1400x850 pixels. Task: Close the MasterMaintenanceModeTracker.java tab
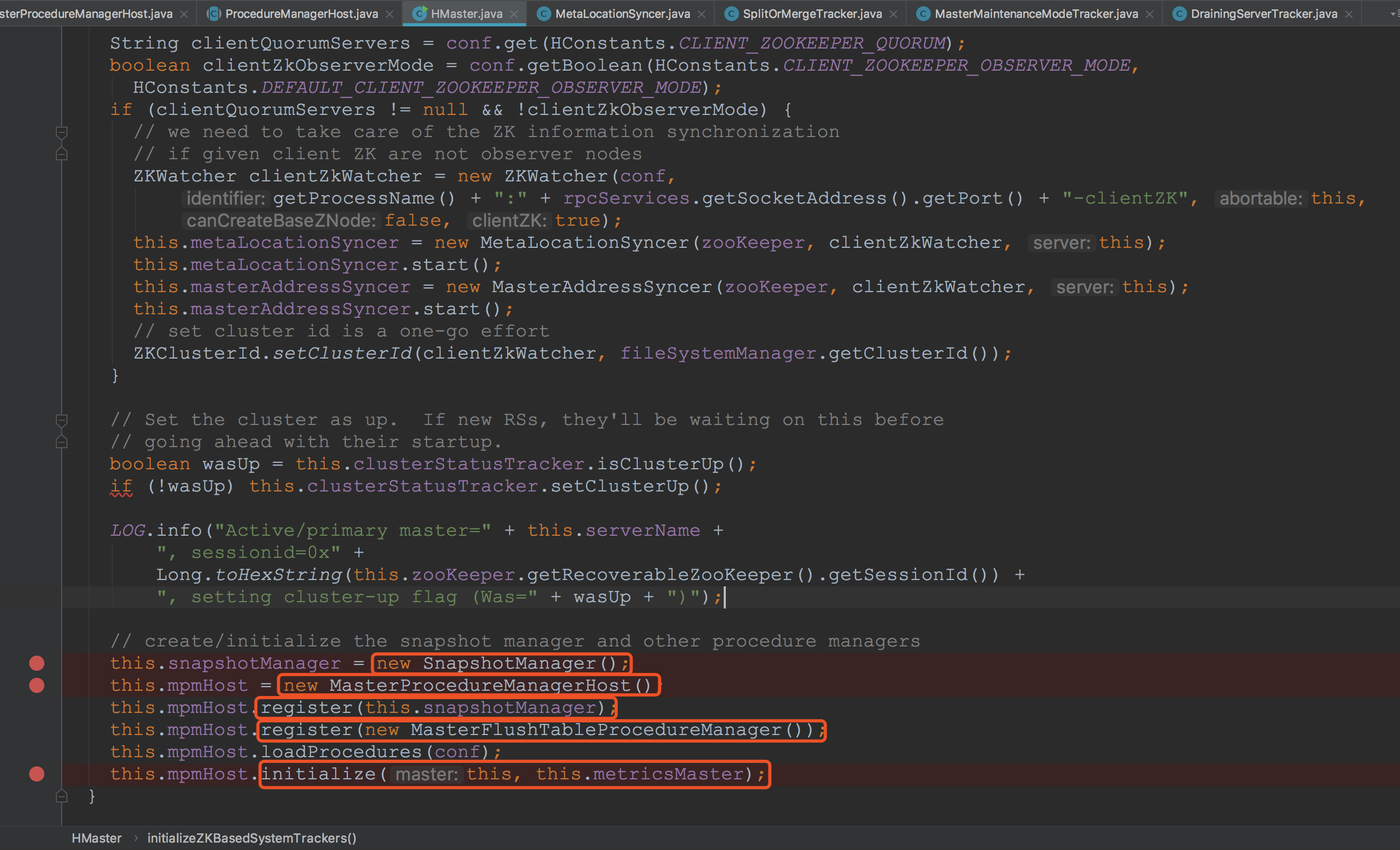click(x=1150, y=14)
